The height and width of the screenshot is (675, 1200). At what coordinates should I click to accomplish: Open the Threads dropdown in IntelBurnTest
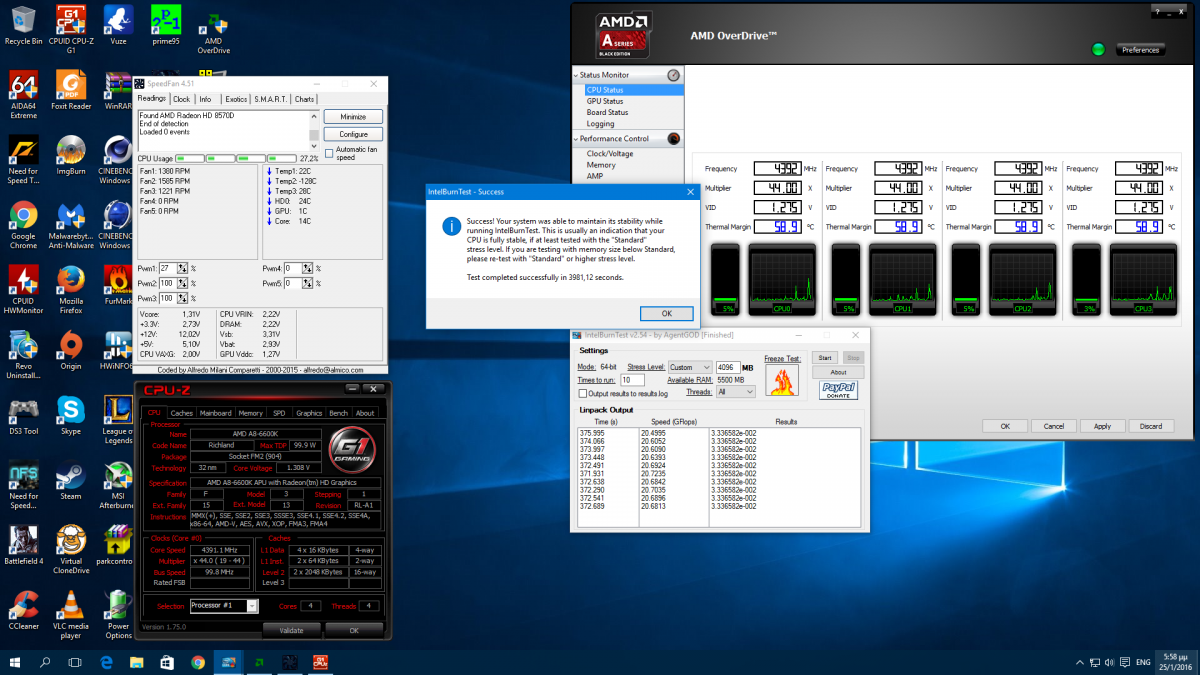(736, 392)
